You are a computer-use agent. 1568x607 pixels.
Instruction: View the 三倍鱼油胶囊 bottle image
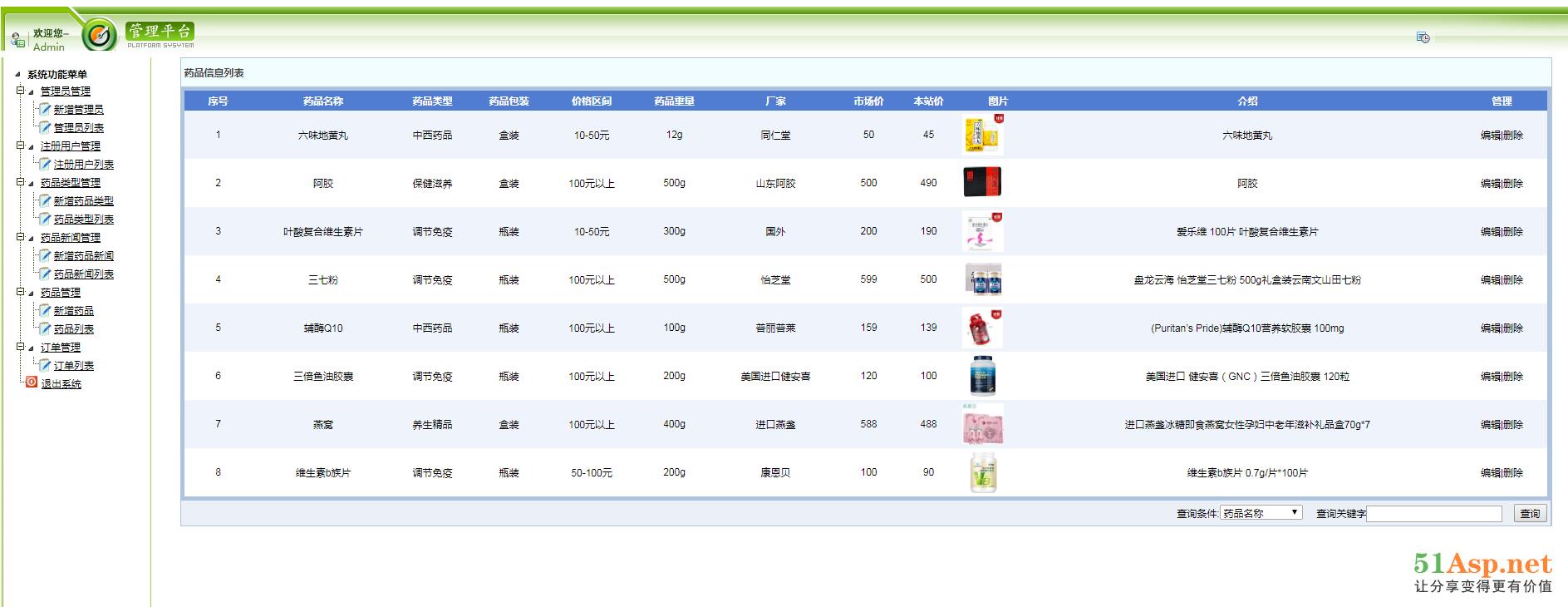(x=982, y=376)
